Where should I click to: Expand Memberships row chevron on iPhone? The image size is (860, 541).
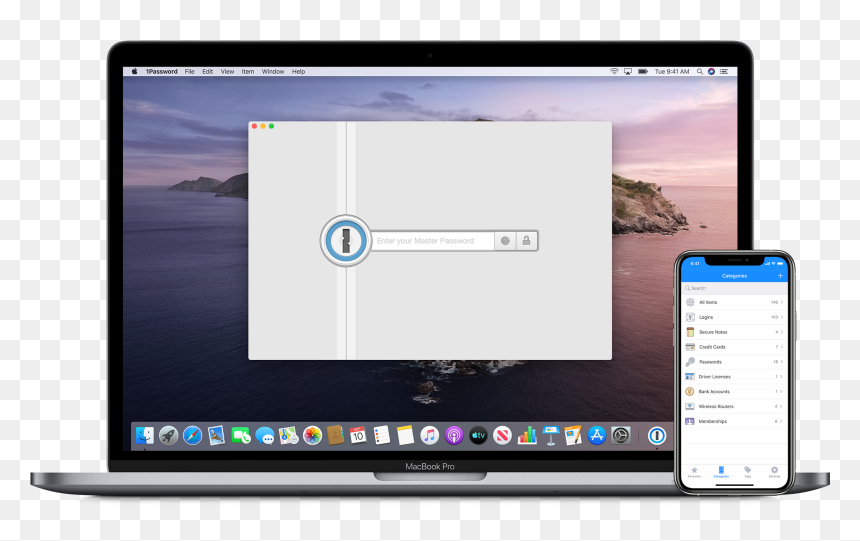(x=782, y=421)
